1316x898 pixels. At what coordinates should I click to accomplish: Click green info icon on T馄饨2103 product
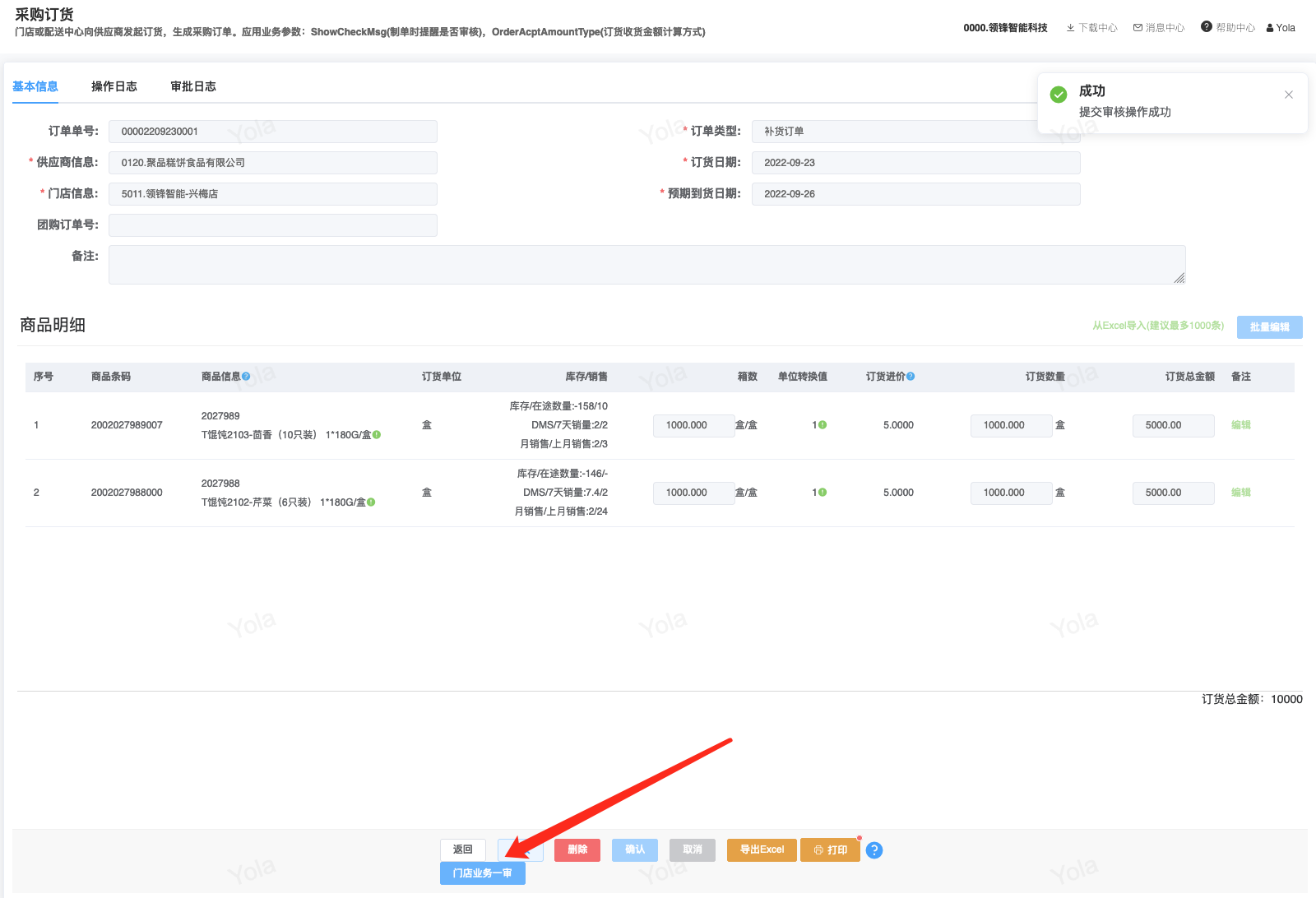pos(377,435)
